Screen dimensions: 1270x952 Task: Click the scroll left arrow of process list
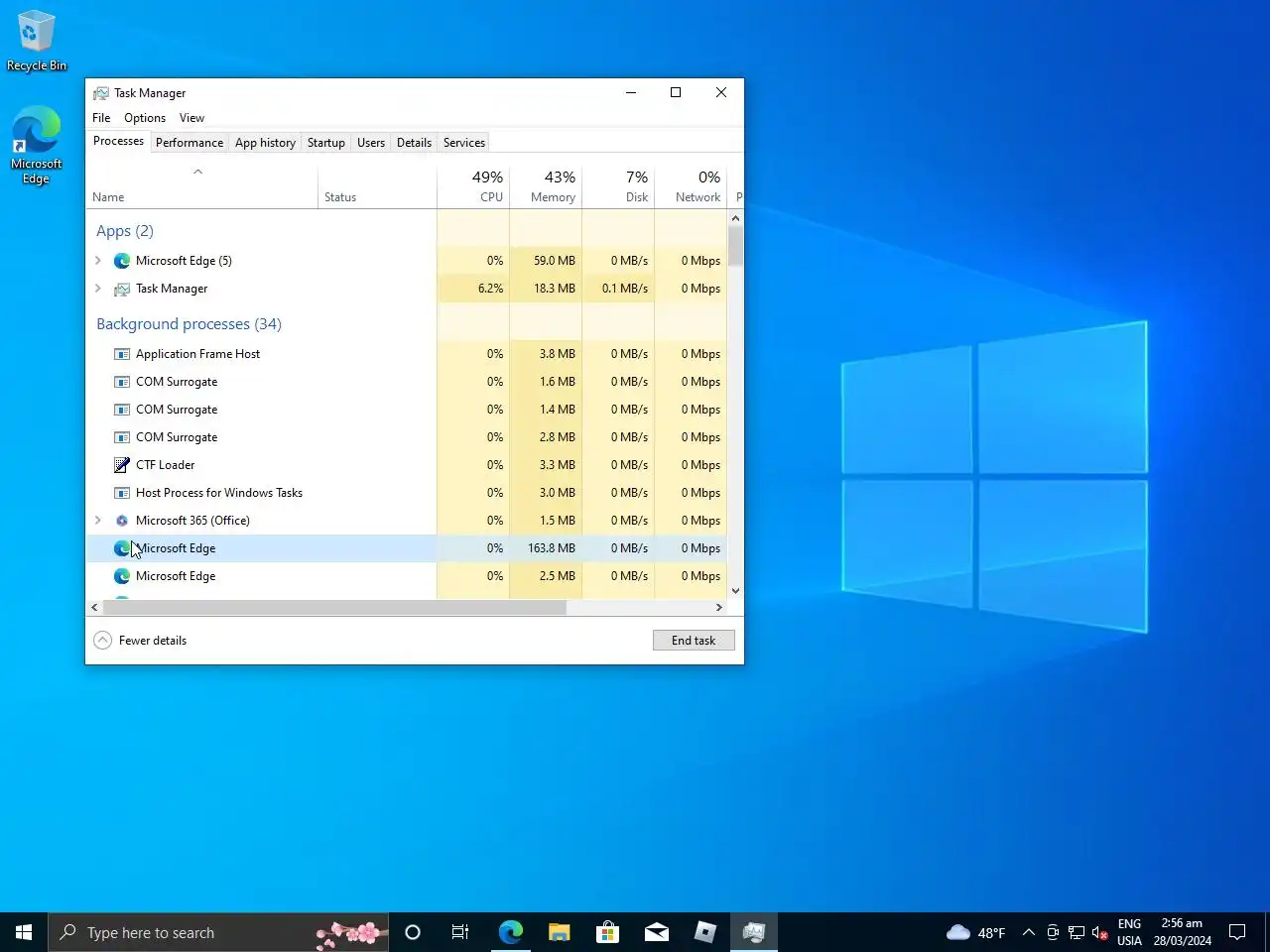95,607
